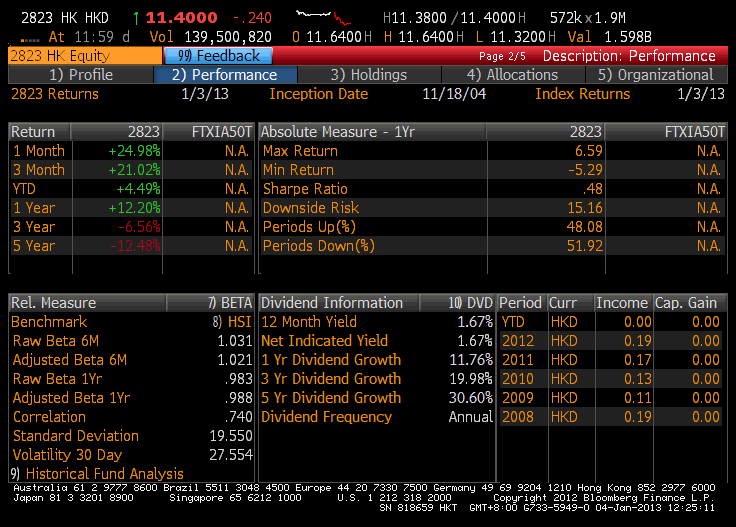This screenshot has width=736, height=527.
Task: Click the 5 Yr Dividend Growth 30.60%
Action: (x=471, y=398)
